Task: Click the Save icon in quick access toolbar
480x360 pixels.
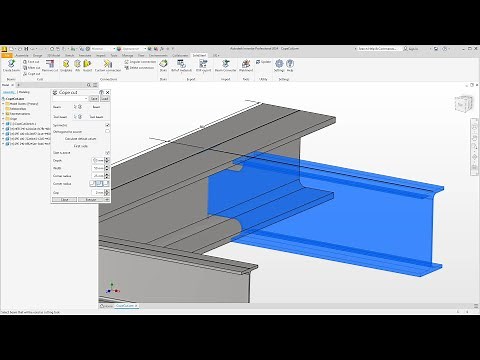Action: pos(26,49)
